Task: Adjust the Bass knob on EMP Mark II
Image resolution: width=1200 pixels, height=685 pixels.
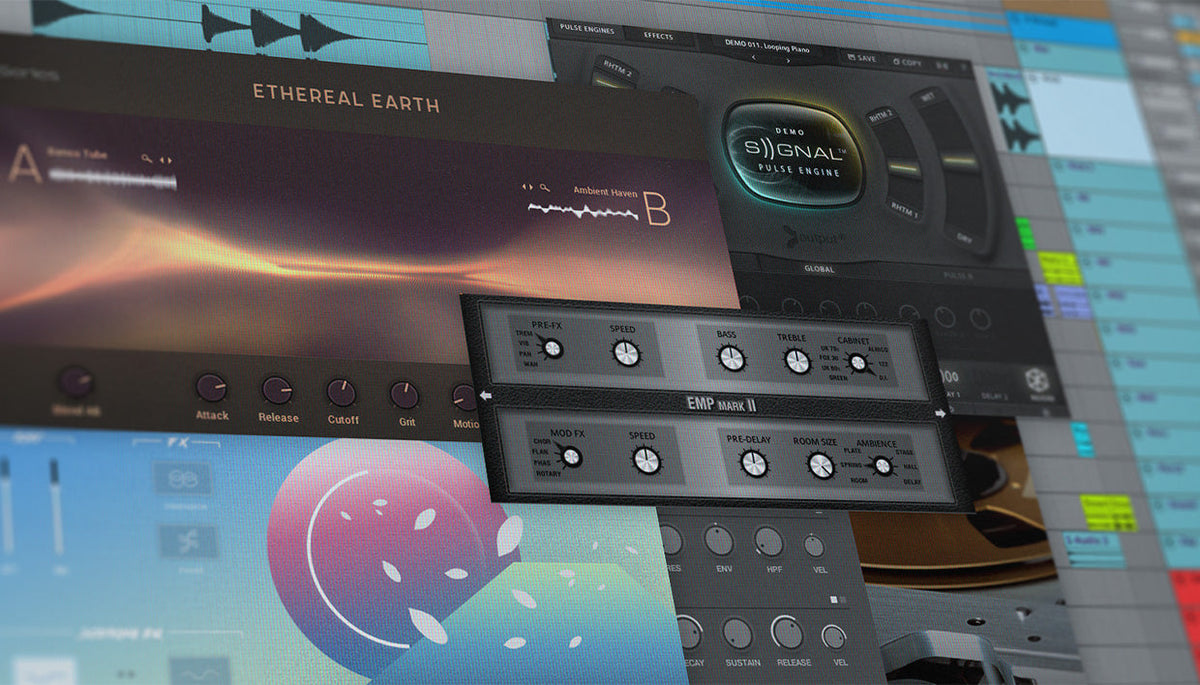Action: click(x=732, y=358)
